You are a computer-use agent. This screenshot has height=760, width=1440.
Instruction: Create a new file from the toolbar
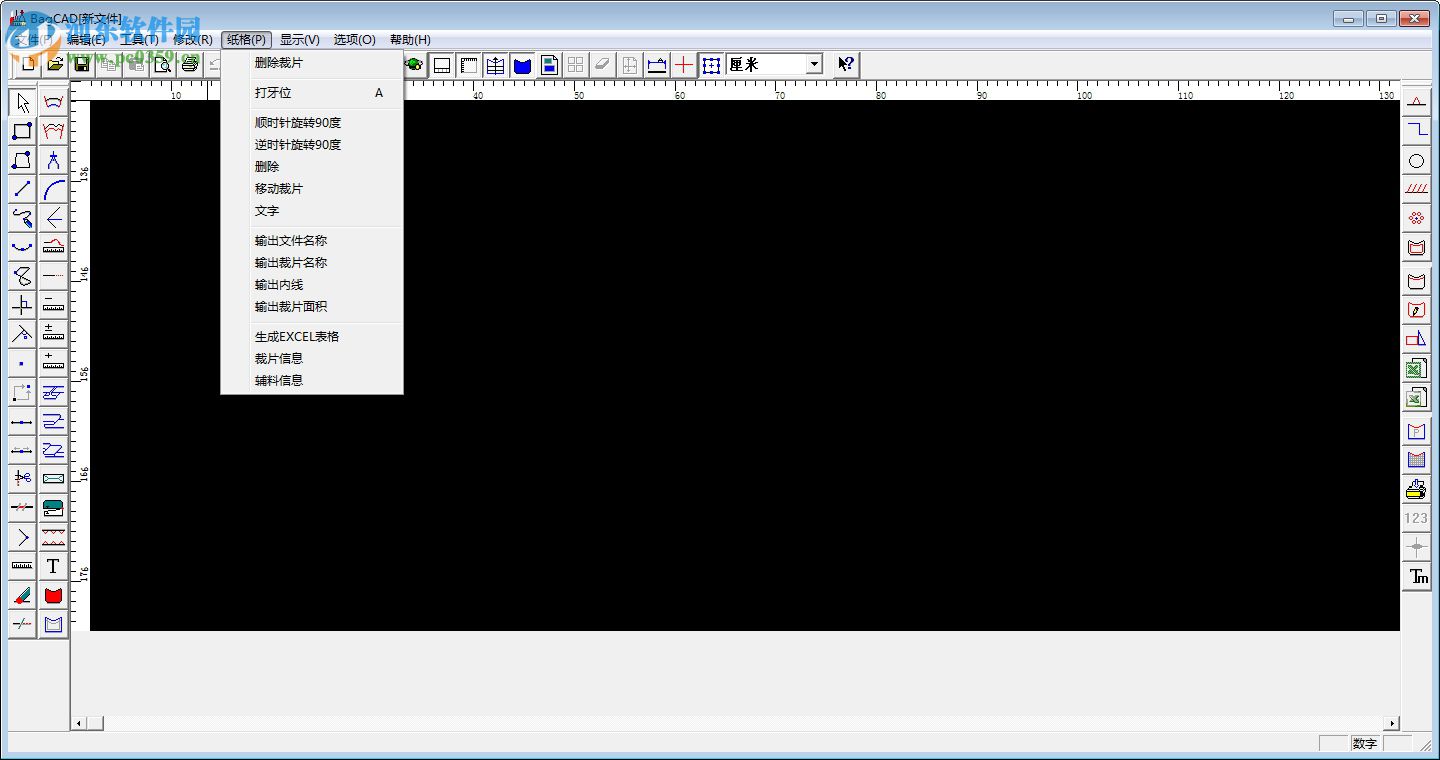(28, 64)
